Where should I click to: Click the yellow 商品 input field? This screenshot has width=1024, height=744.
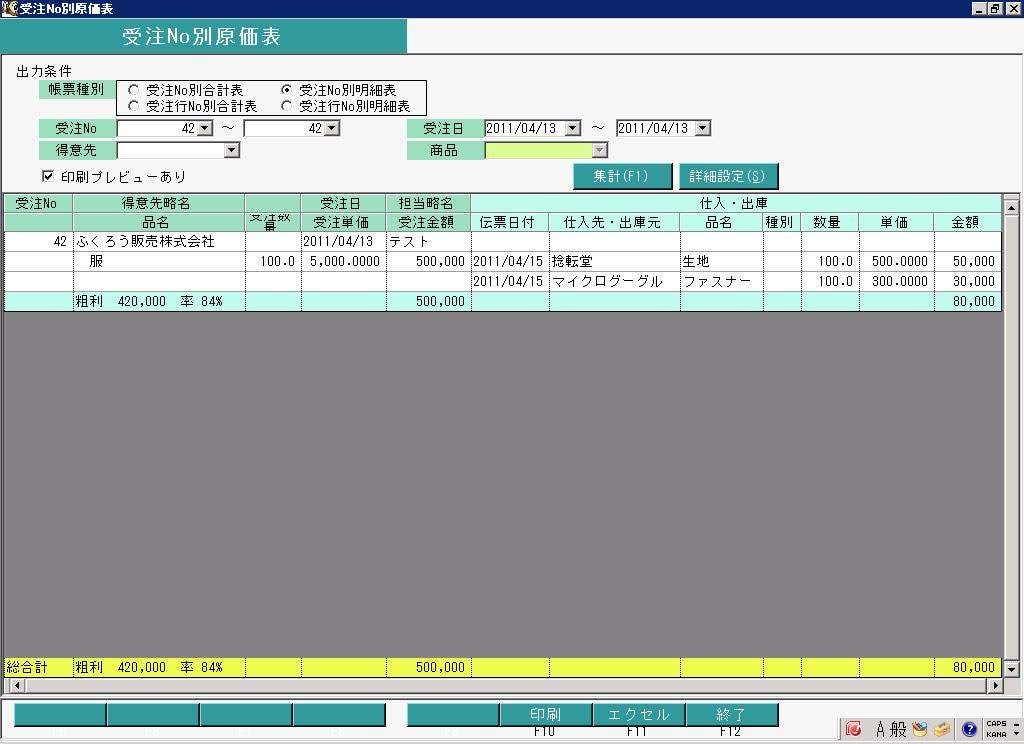pyautogui.click(x=539, y=150)
